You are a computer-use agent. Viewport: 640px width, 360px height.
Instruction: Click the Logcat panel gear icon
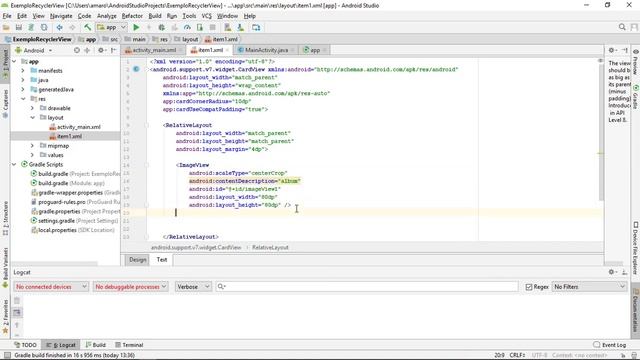[x=611, y=272]
